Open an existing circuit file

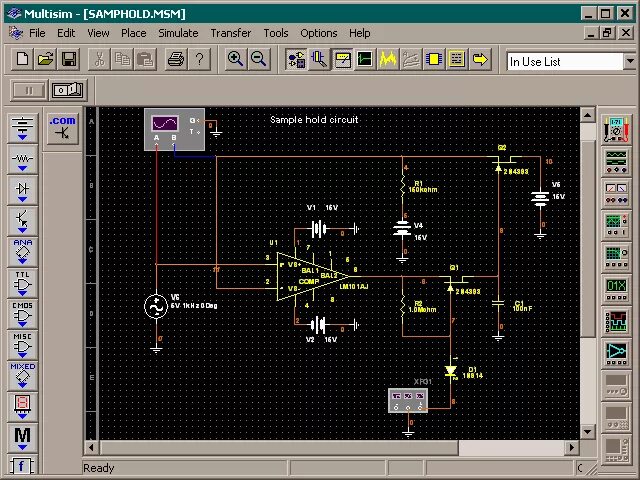46,60
